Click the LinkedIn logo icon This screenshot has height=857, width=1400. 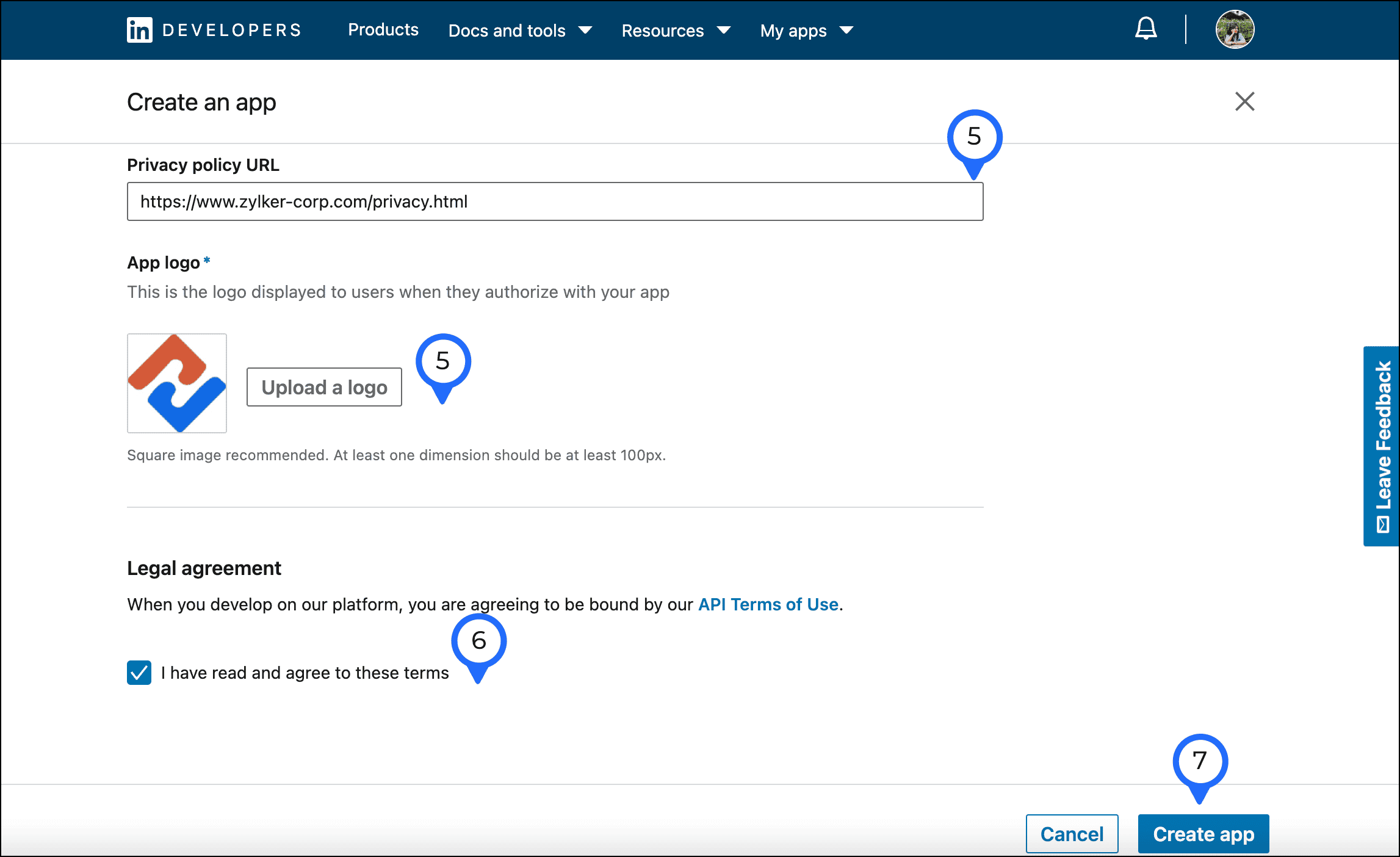click(139, 30)
